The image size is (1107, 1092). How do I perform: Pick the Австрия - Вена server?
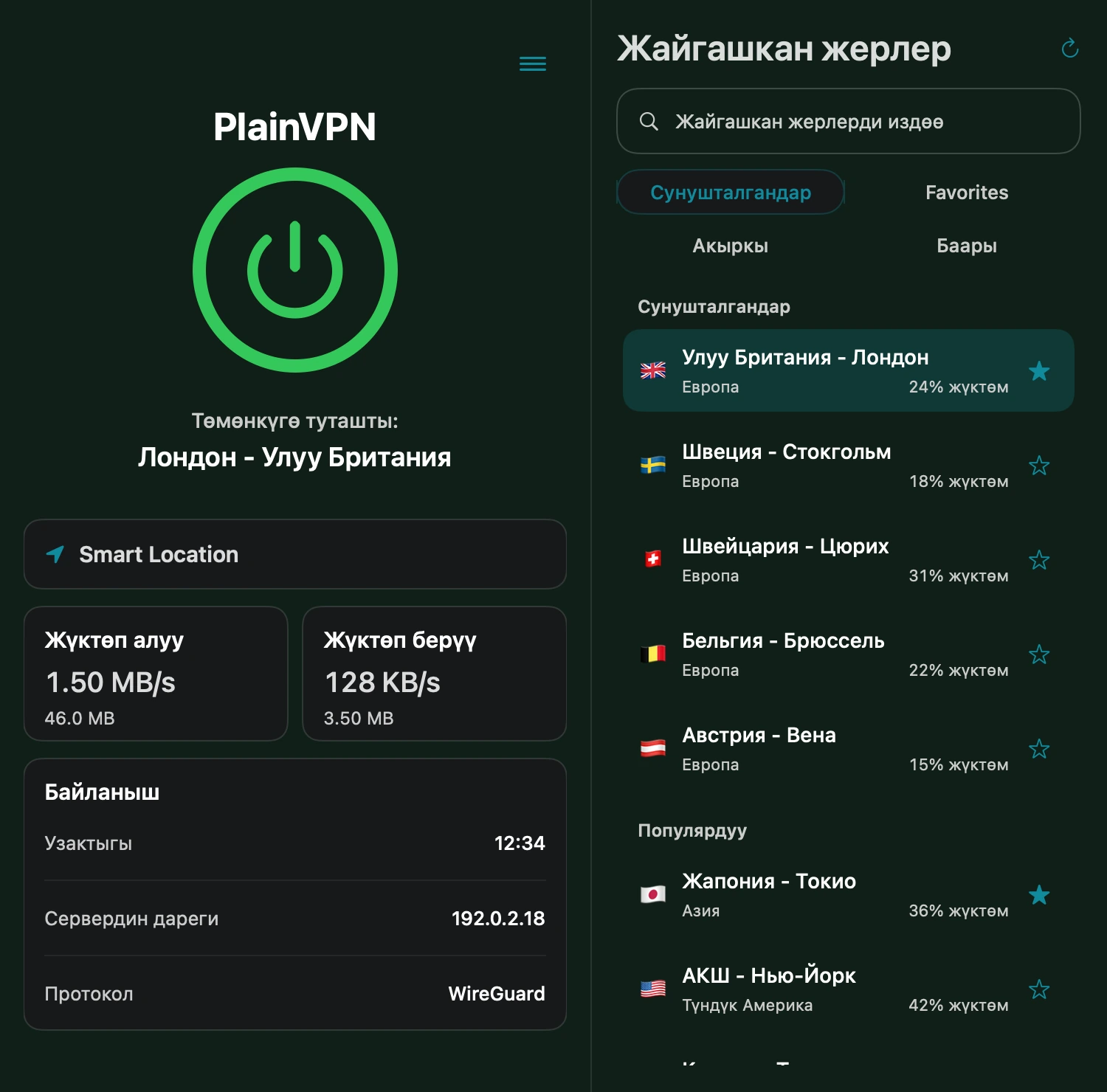tap(849, 748)
